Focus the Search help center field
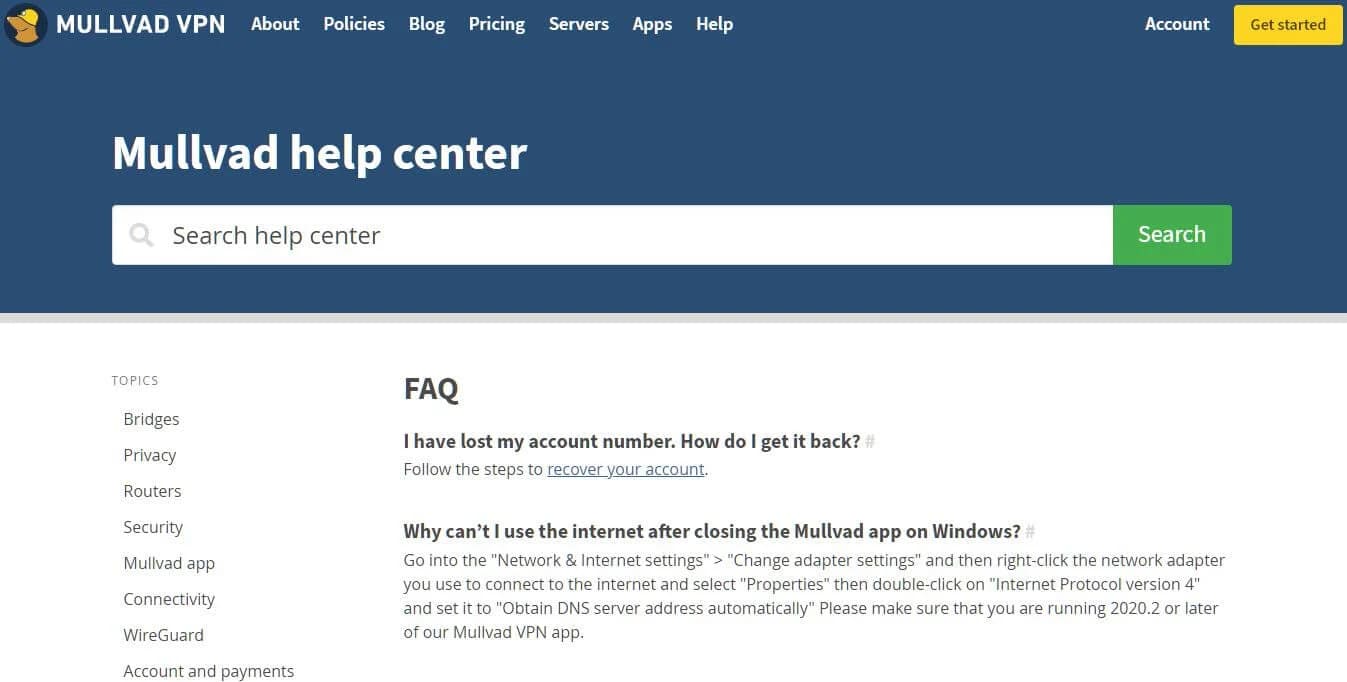 tap(612, 235)
